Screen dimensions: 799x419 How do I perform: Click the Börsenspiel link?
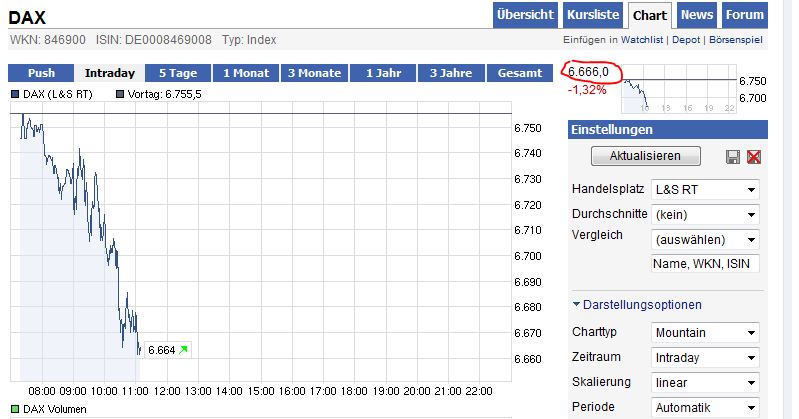(736, 40)
